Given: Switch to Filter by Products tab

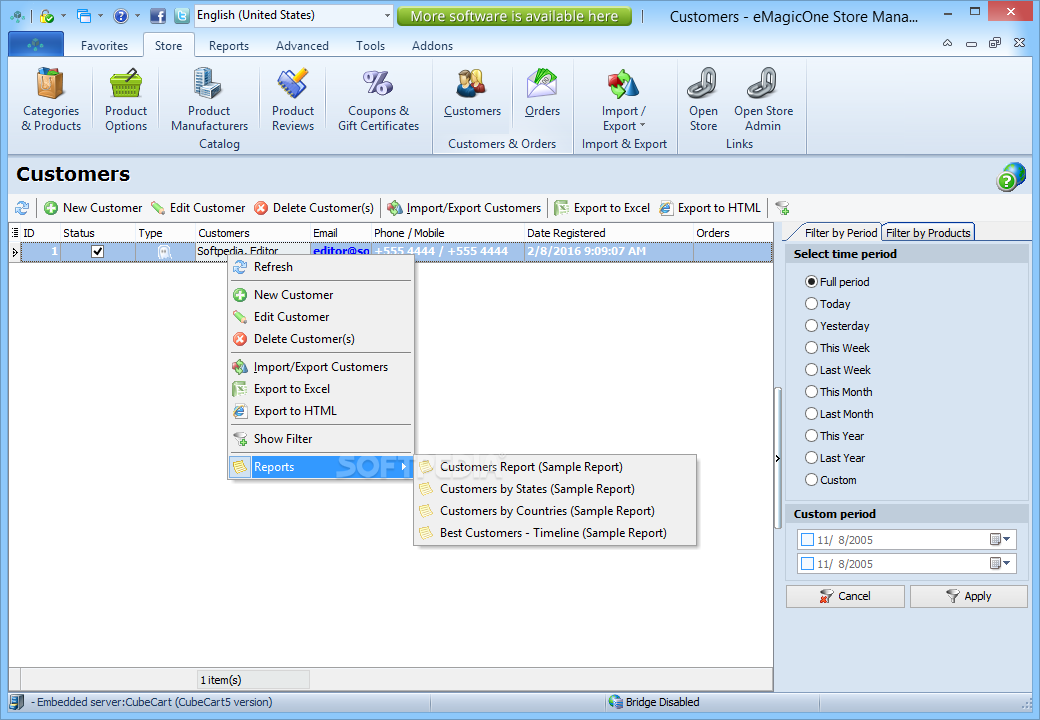Looking at the screenshot, I should 928,233.
